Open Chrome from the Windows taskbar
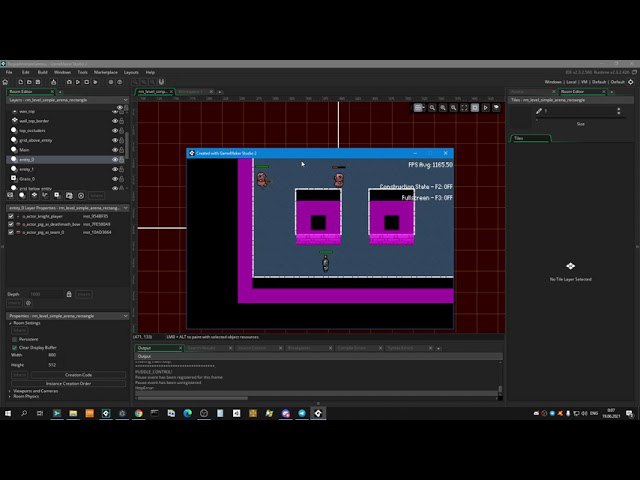The height and width of the screenshot is (480, 640). tap(138, 413)
